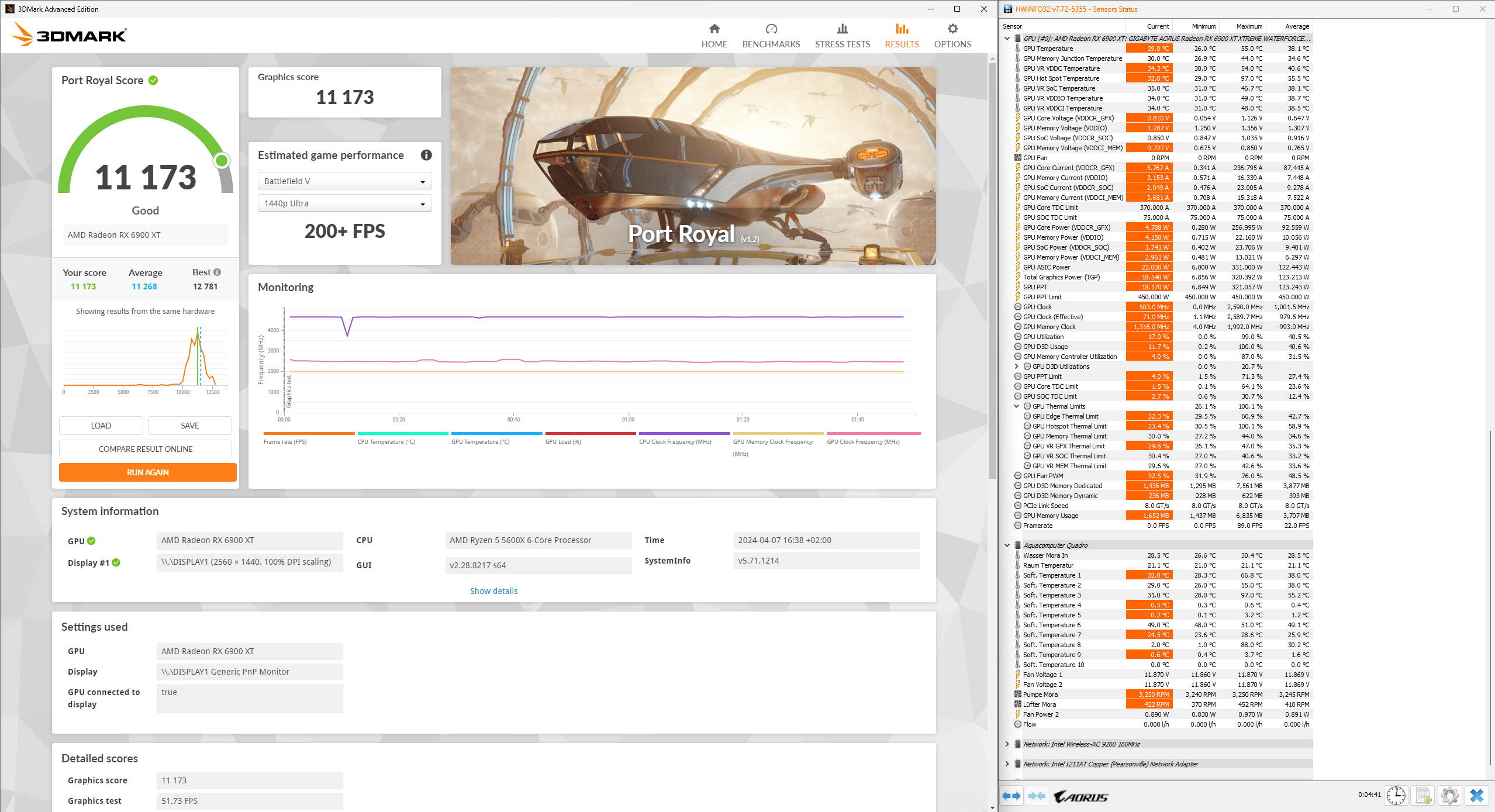Click the Current column header
Viewport: 1495px width, 812px height.
[x=1149, y=26]
